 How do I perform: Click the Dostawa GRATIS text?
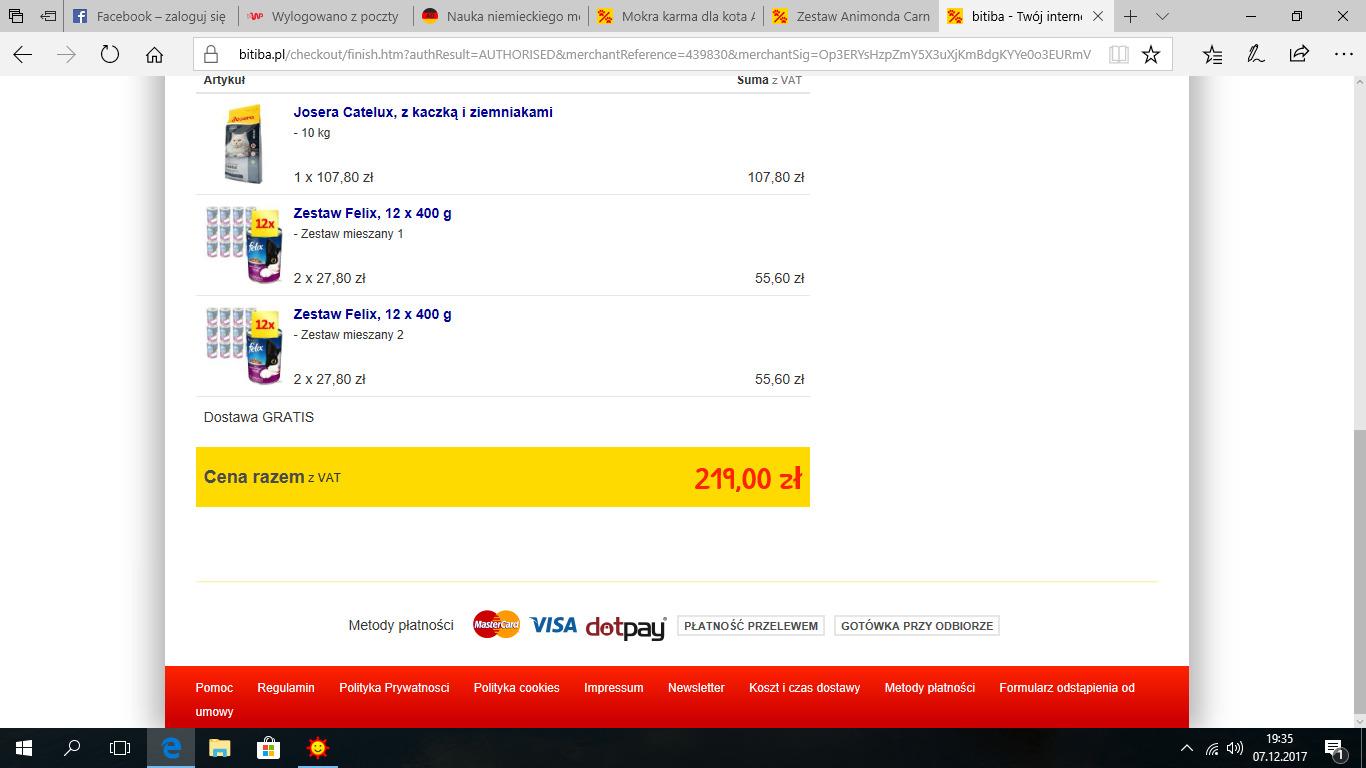(259, 417)
